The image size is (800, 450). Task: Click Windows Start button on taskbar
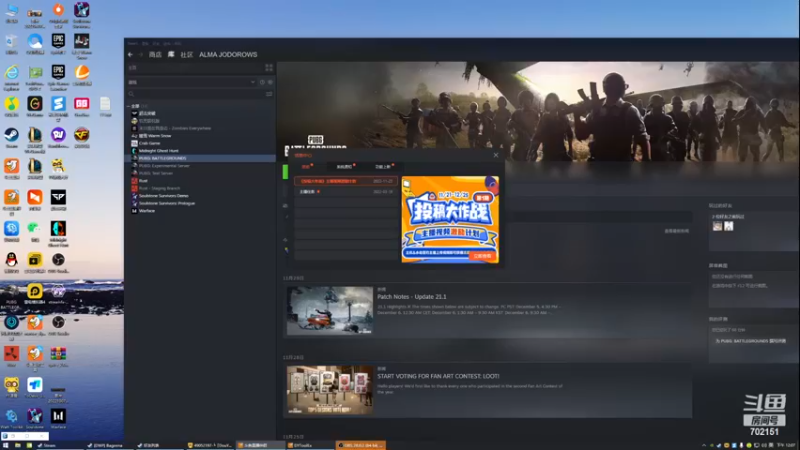coord(5,445)
